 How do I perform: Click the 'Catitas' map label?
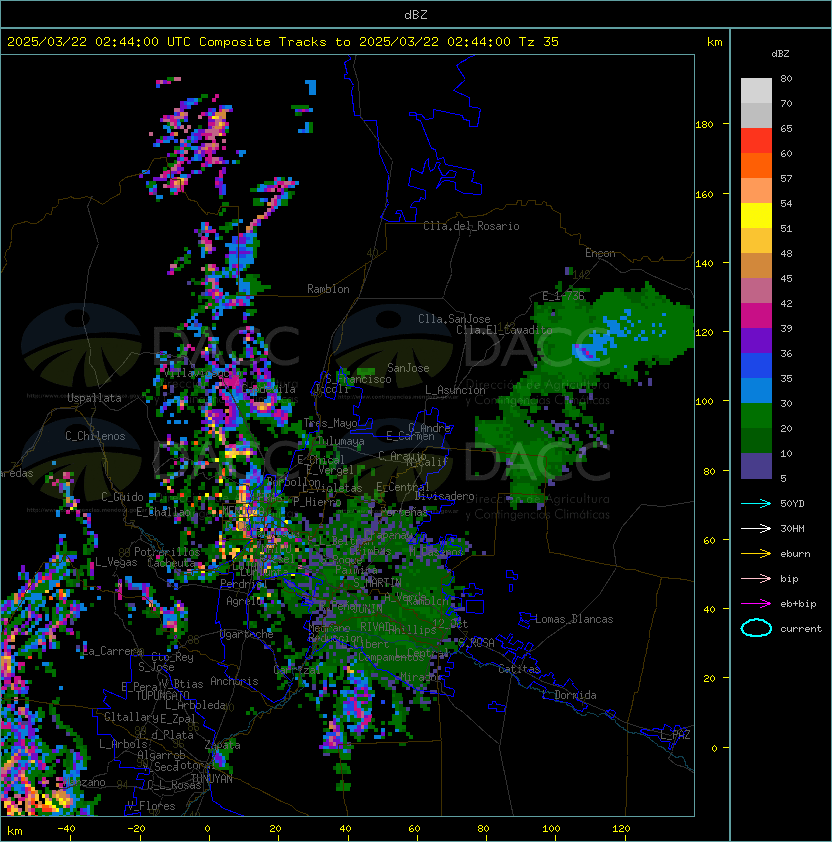pyautogui.click(x=519, y=669)
